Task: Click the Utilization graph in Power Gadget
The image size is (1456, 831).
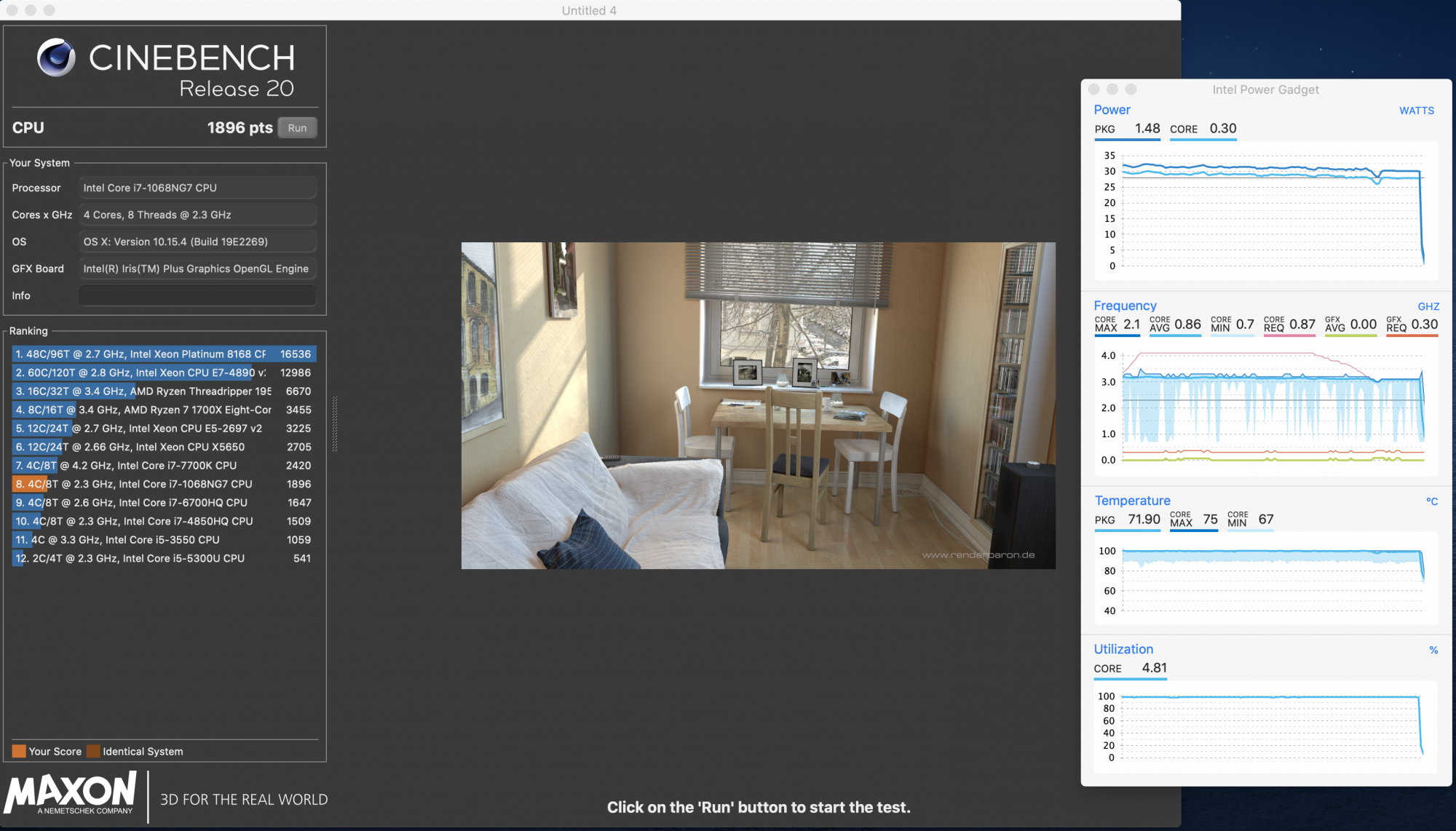Action: click(x=1266, y=726)
